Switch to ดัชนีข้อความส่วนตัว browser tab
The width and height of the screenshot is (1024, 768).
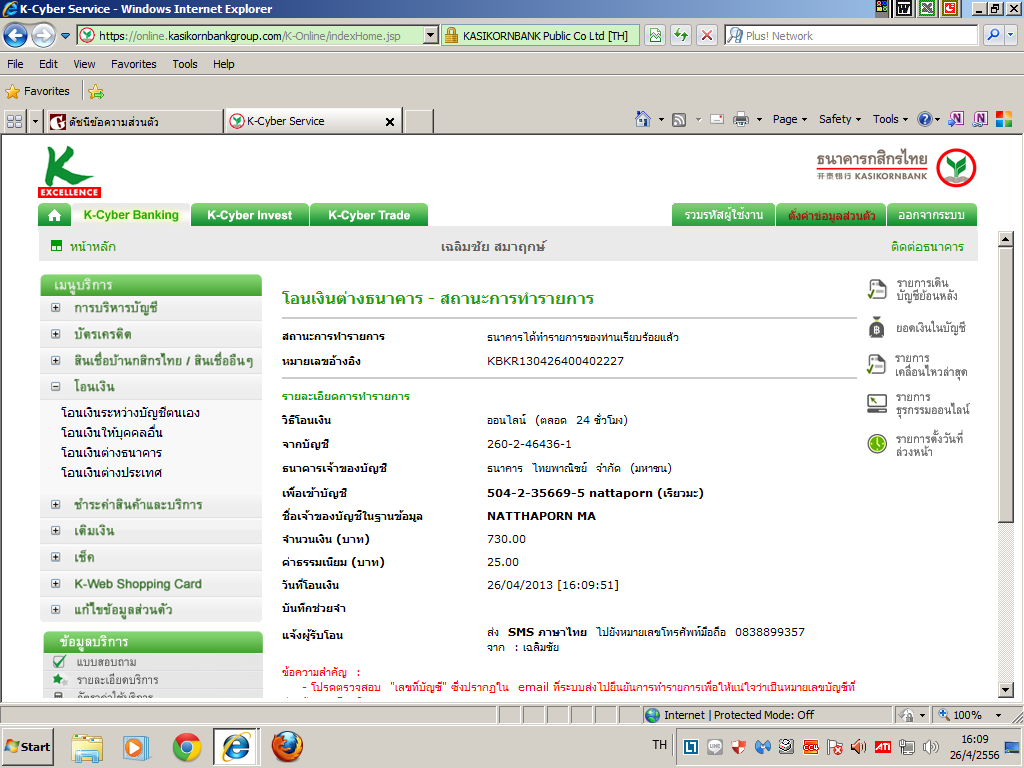coord(135,121)
